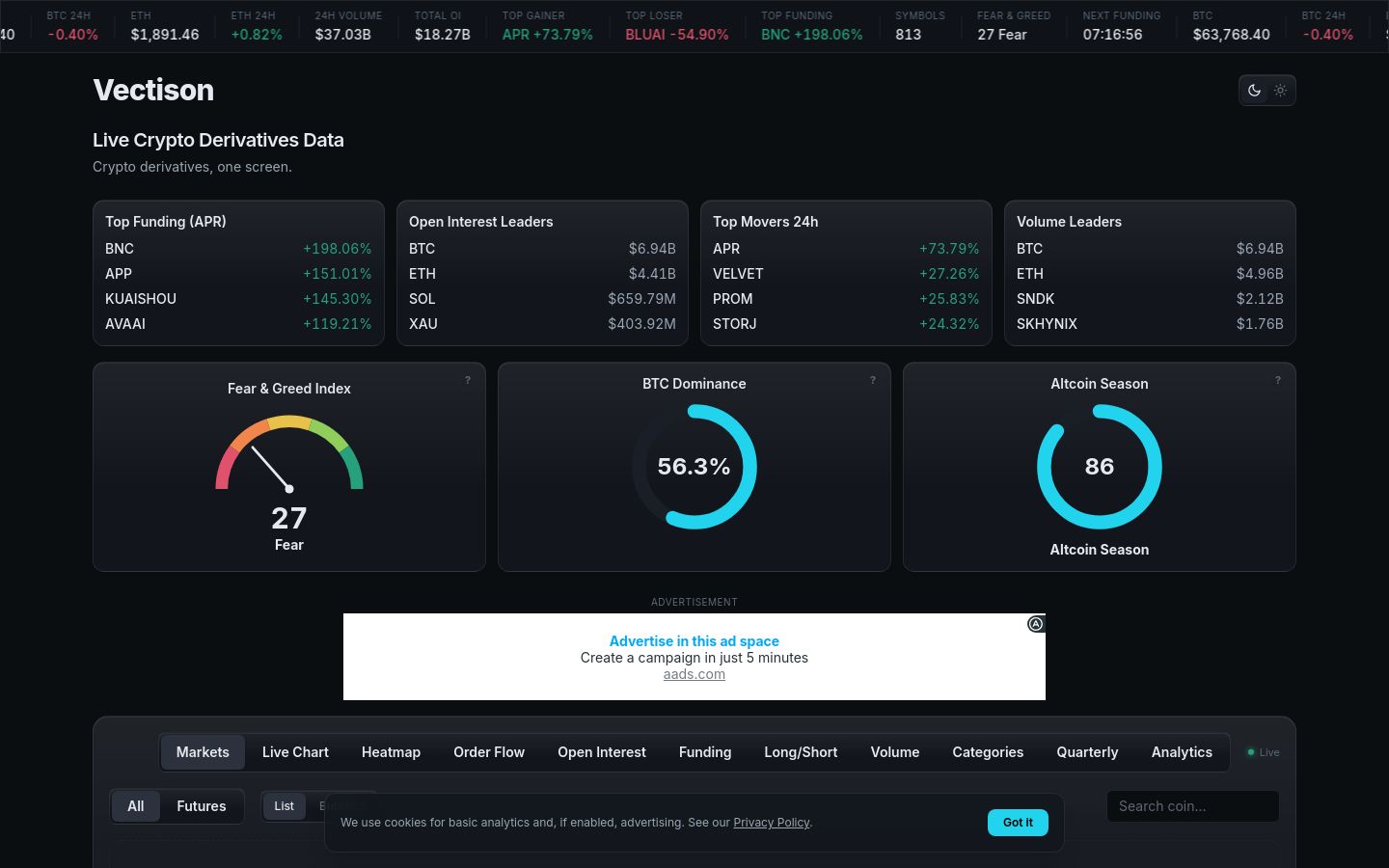The height and width of the screenshot is (868, 1389).
Task: Click the green Live status indicator
Action: (1263, 752)
